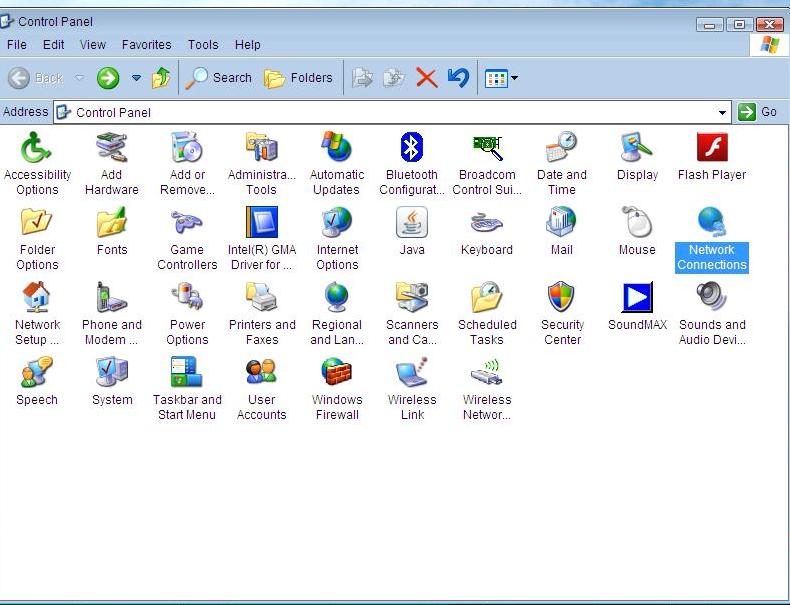The image size is (790, 605).
Task: Open Power Options
Action: point(187,313)
